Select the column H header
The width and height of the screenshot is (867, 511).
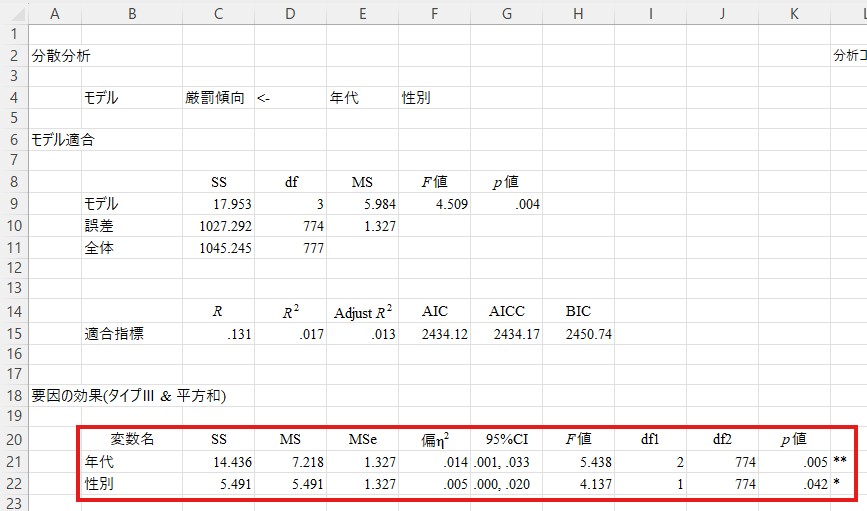(578, 12)
